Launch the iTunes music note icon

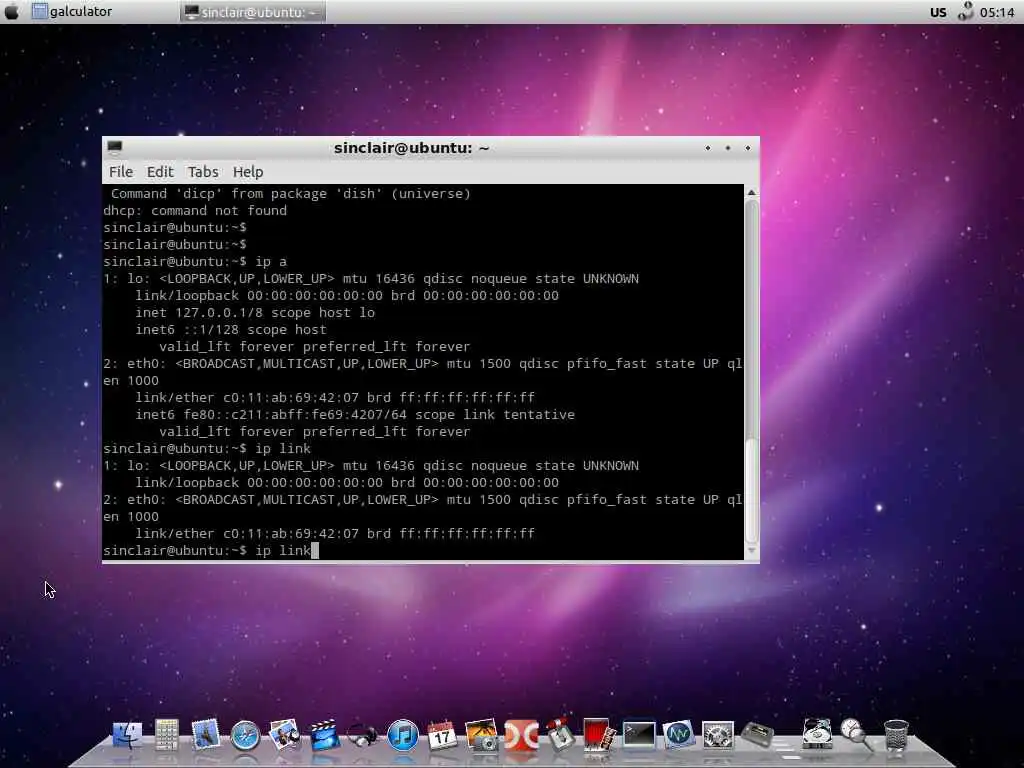(x=402, y=736)
